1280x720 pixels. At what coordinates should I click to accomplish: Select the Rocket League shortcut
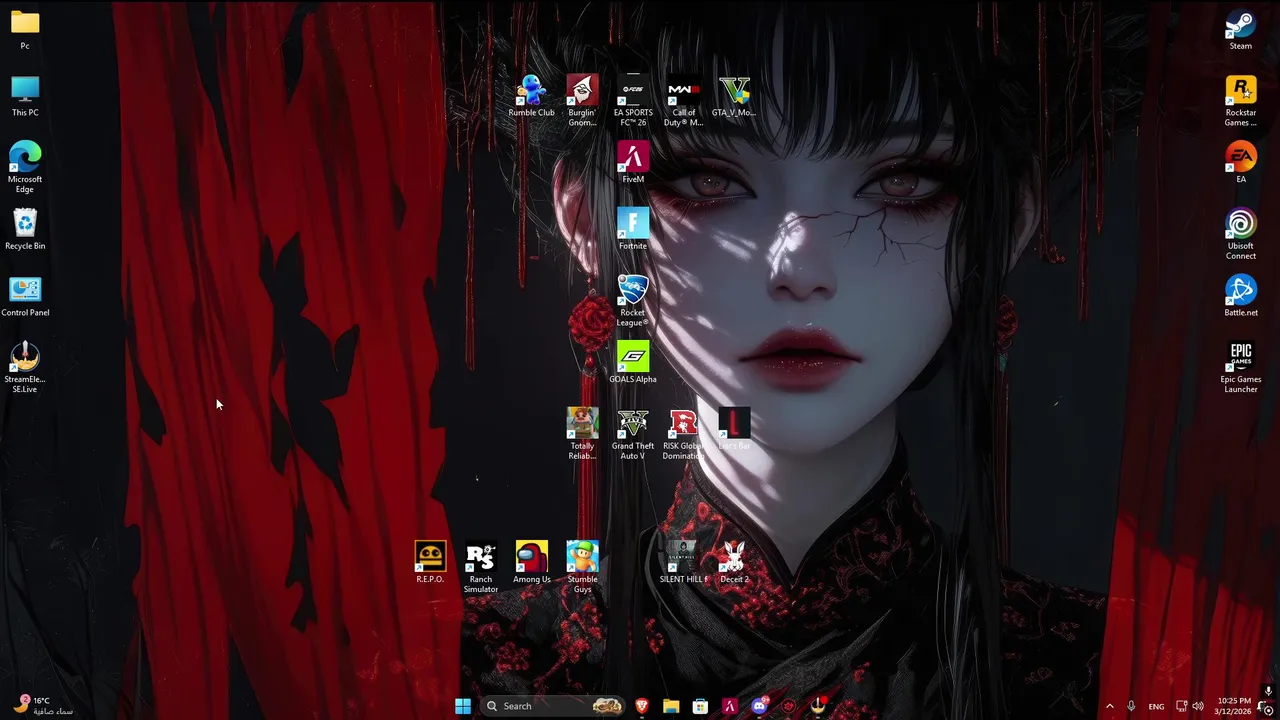(633, 301)
